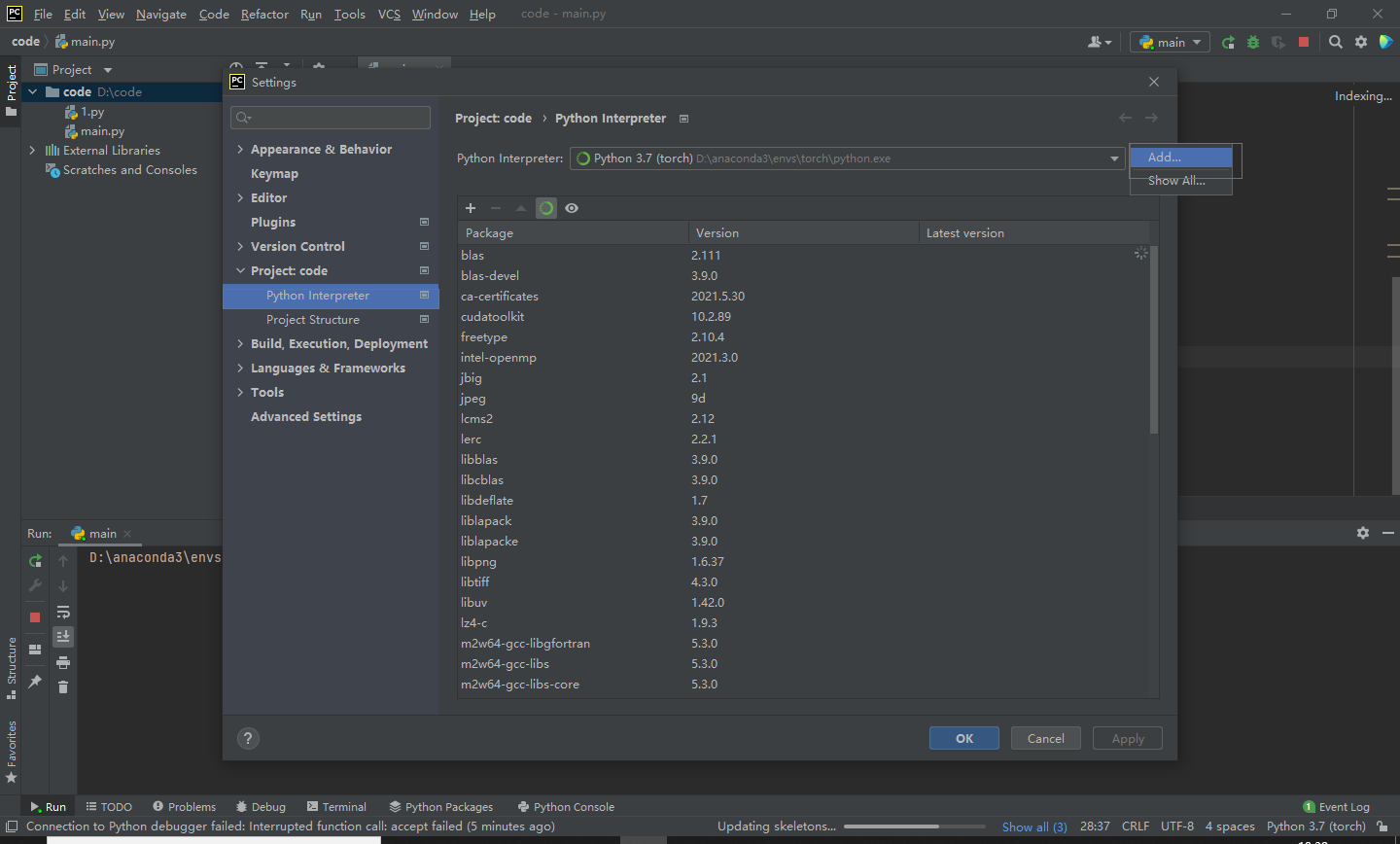Sort by Package column header
The image size is (1400, 844).
573,233
